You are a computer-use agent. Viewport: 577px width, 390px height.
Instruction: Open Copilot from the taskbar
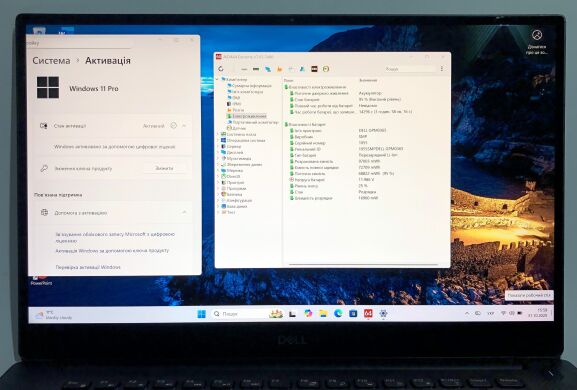pyautogui.click(x=308, y=313)
